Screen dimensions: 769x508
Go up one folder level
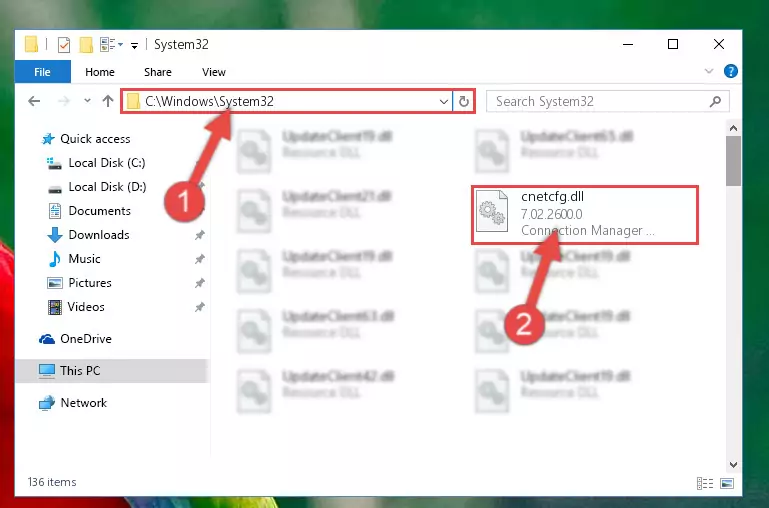(x=108, y=101)
